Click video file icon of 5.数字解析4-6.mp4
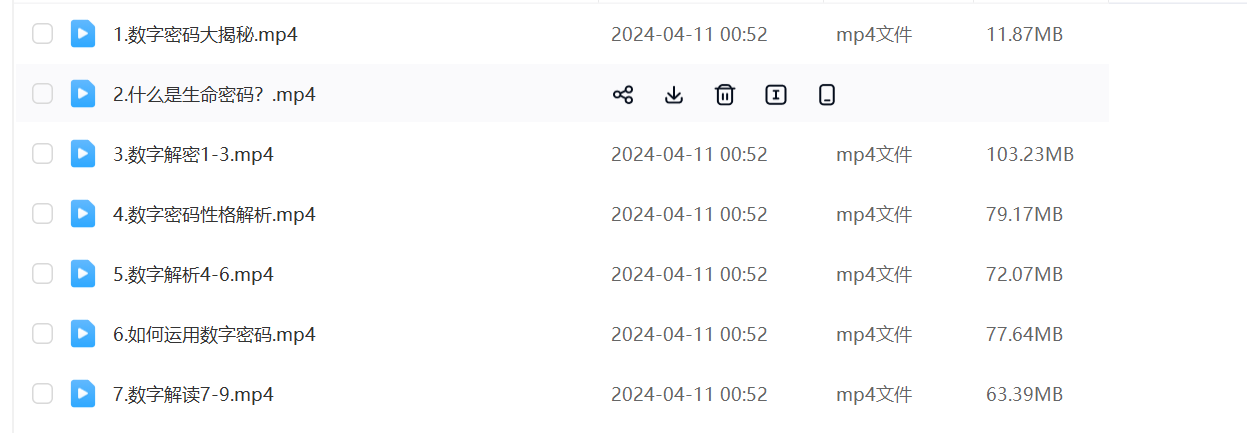The height and width of the screenshot is (433, 1247). click(x=83, y=274)
